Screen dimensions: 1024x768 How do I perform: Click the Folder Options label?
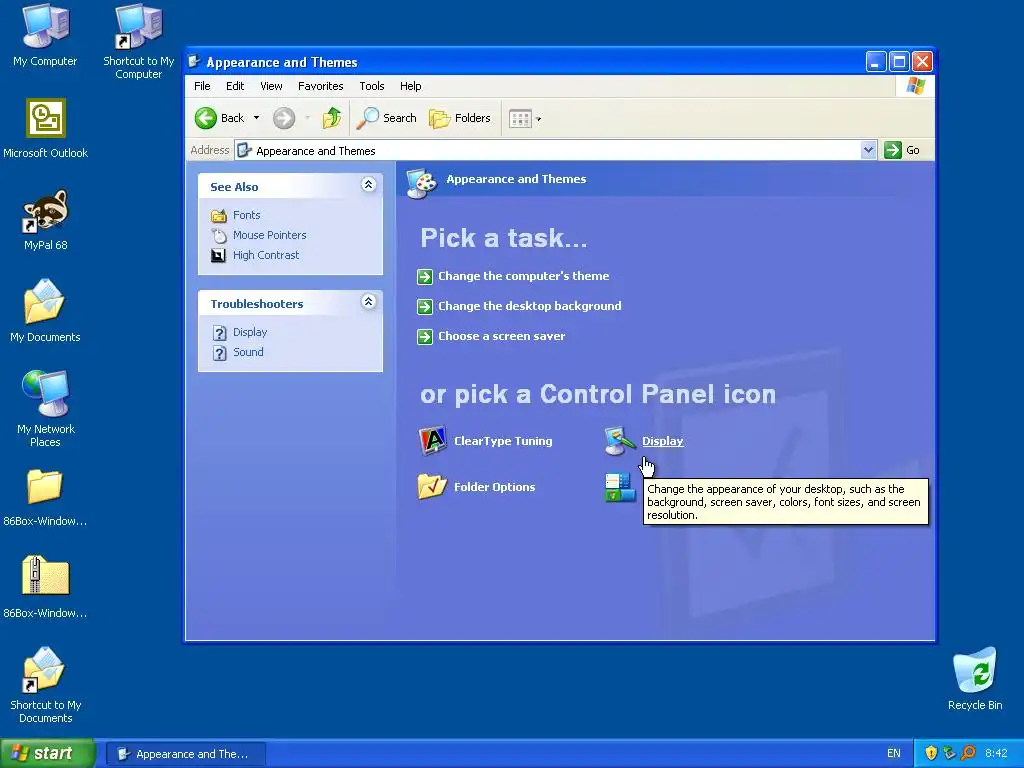tap(494, 487)
